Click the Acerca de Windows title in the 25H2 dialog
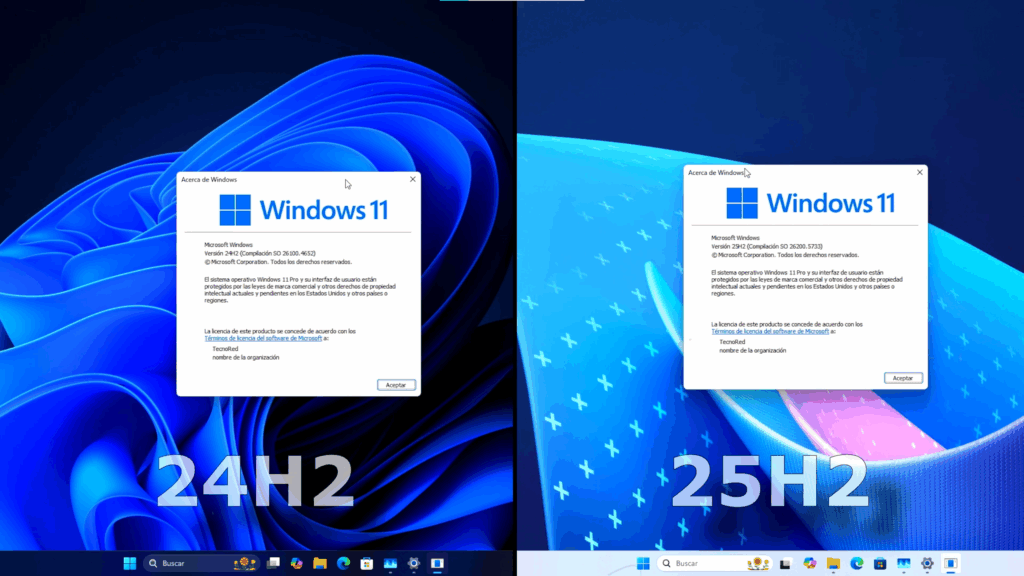This screenshot has width=1024, height=576. pos(716,172)
